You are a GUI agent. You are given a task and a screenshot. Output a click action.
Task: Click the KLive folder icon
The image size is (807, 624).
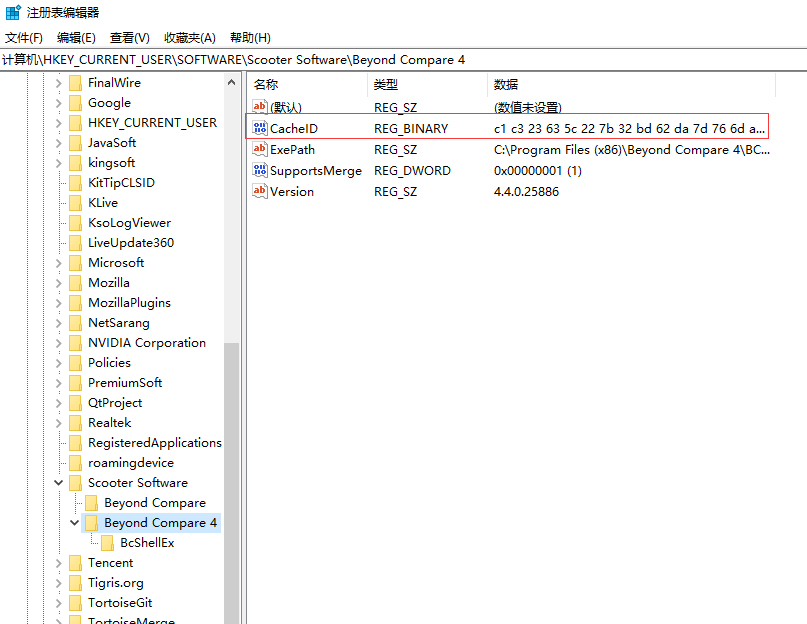point(75,203)
